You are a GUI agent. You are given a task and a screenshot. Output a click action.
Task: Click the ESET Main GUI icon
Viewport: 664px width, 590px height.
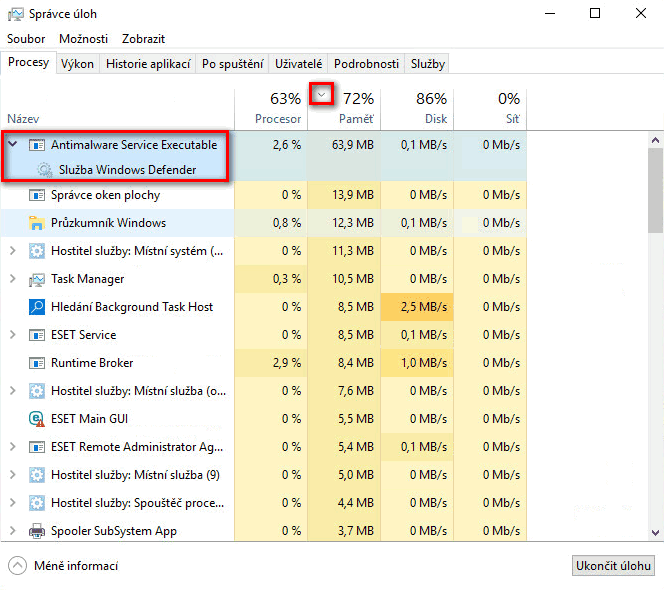pyautogui.click(x=37, y=419)
